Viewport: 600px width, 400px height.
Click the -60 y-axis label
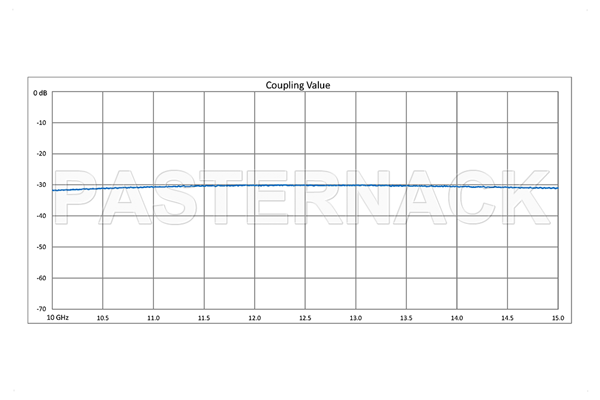(41, 278)
